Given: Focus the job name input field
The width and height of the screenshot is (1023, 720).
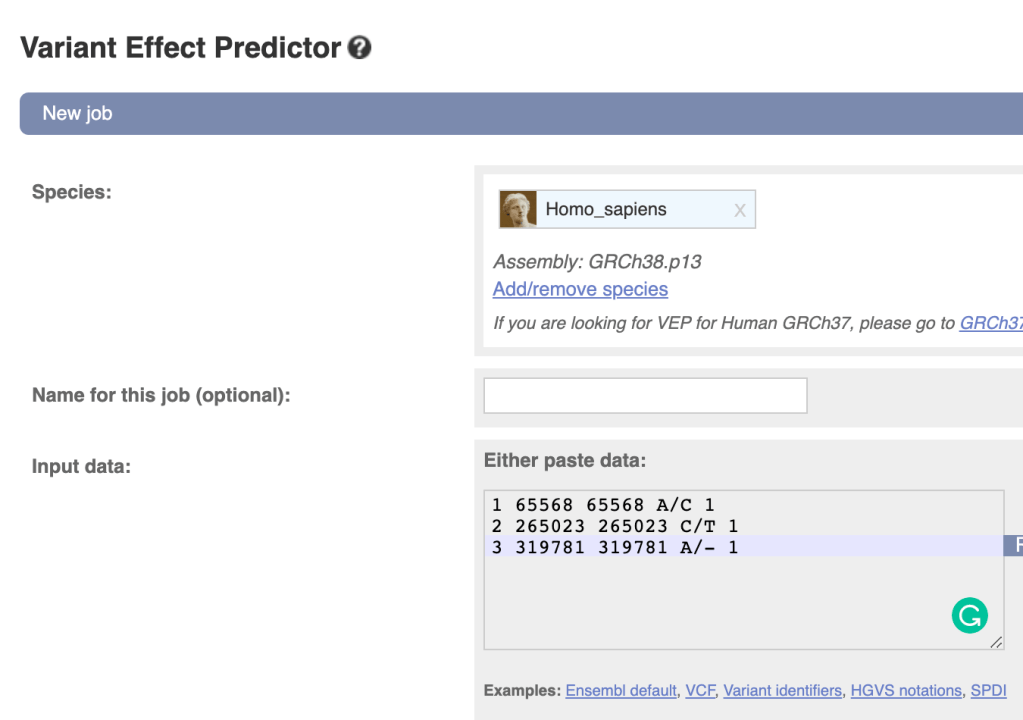Looking at the screenshot, I should (645, 396).
